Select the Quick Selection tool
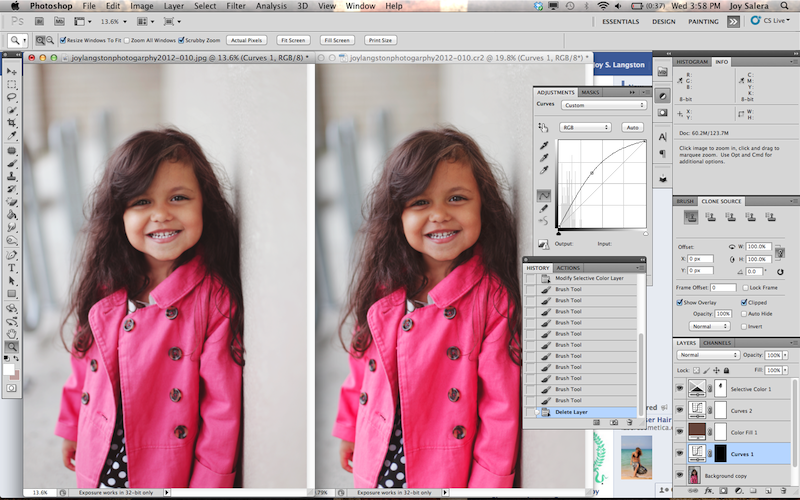800x500 pixels. [12, 110]
